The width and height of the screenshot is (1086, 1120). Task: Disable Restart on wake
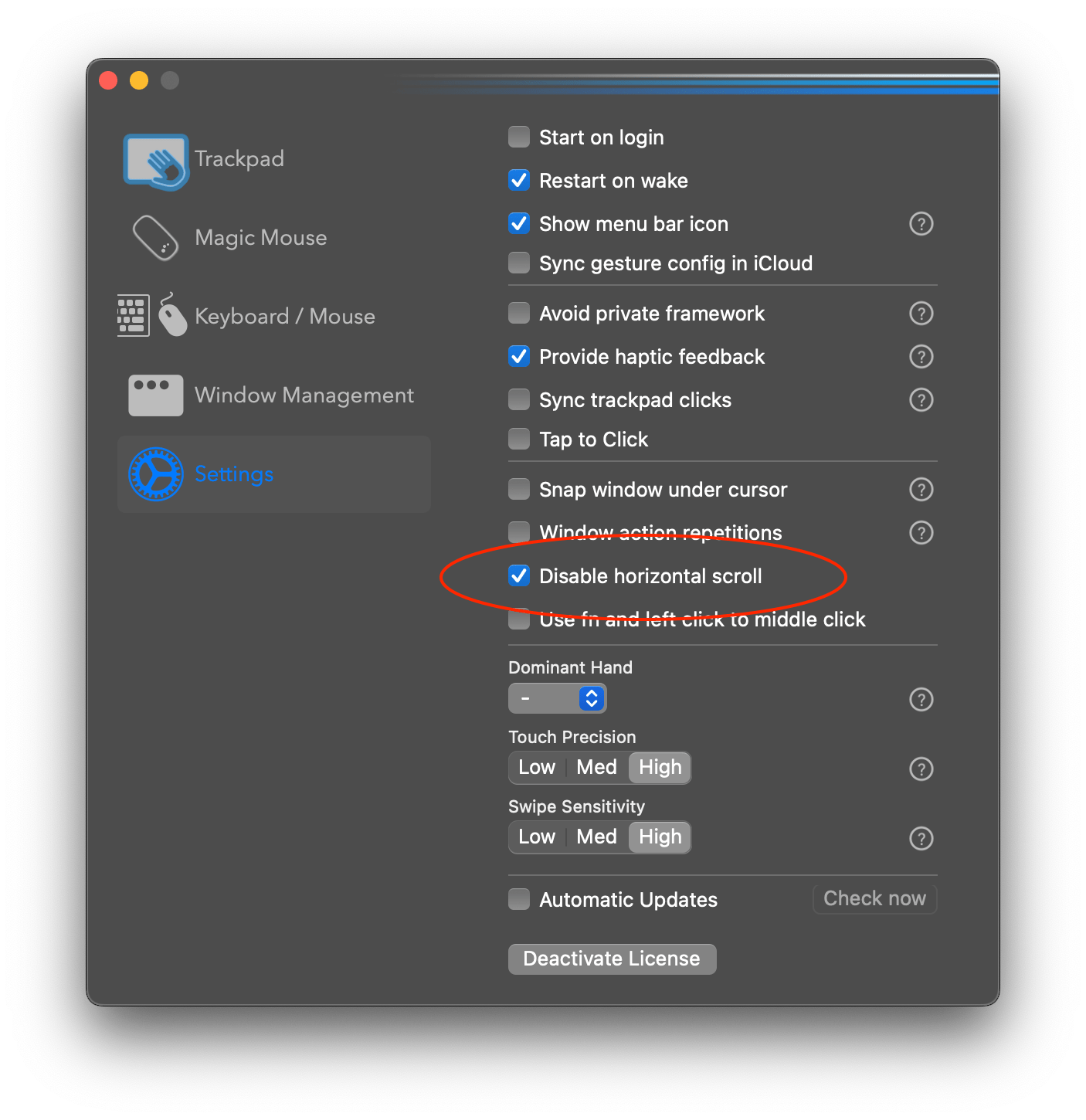[x=518, y=180]
